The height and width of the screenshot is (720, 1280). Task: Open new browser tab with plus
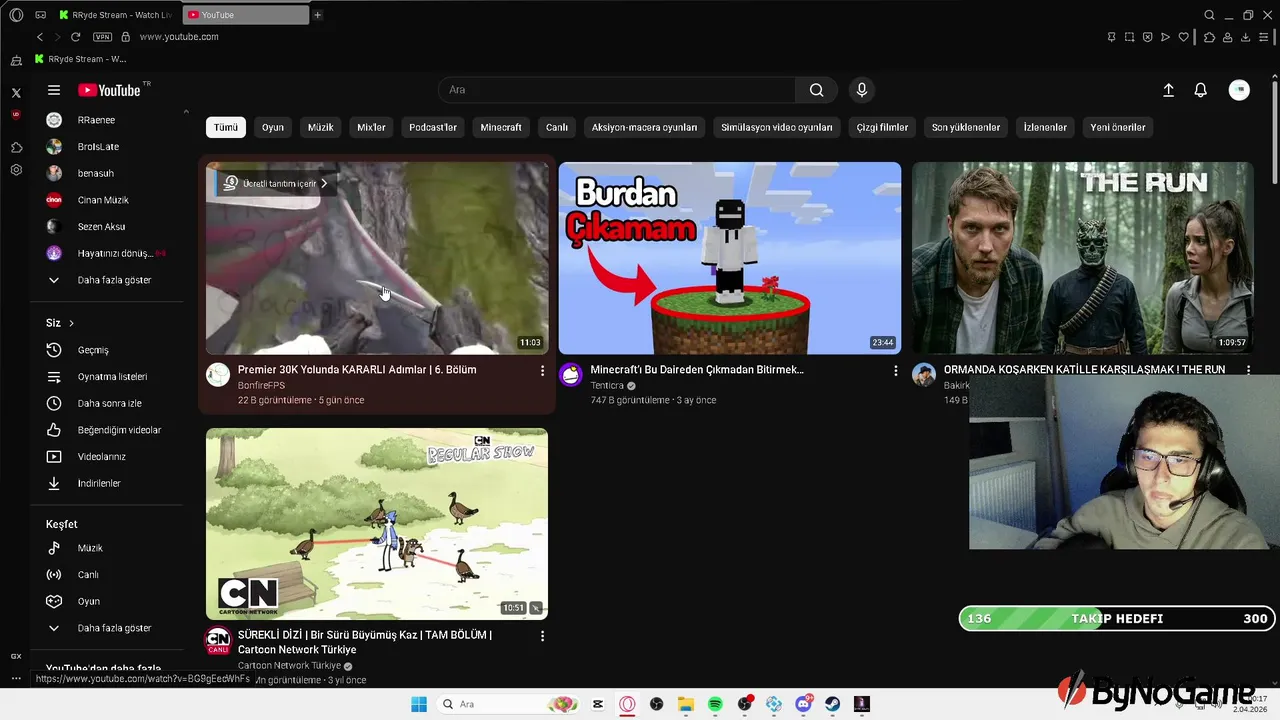tap(317, 15)
